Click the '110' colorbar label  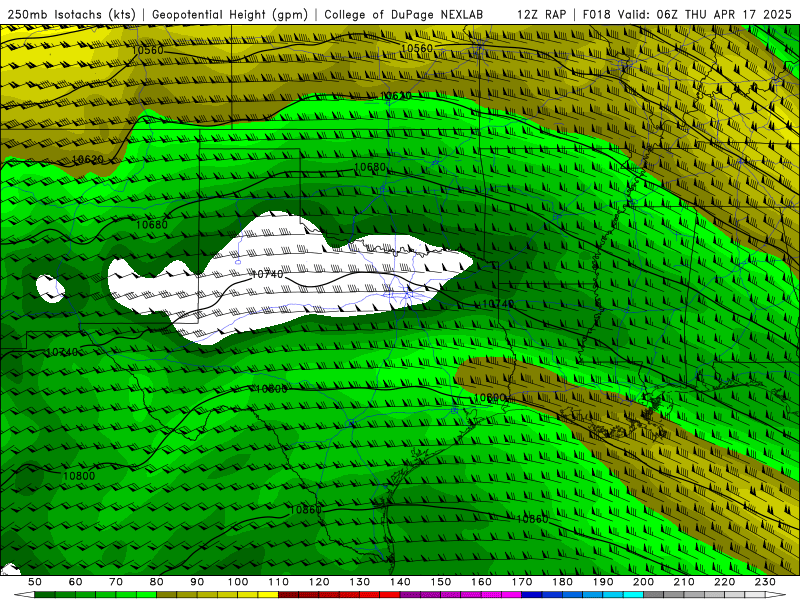279,582
